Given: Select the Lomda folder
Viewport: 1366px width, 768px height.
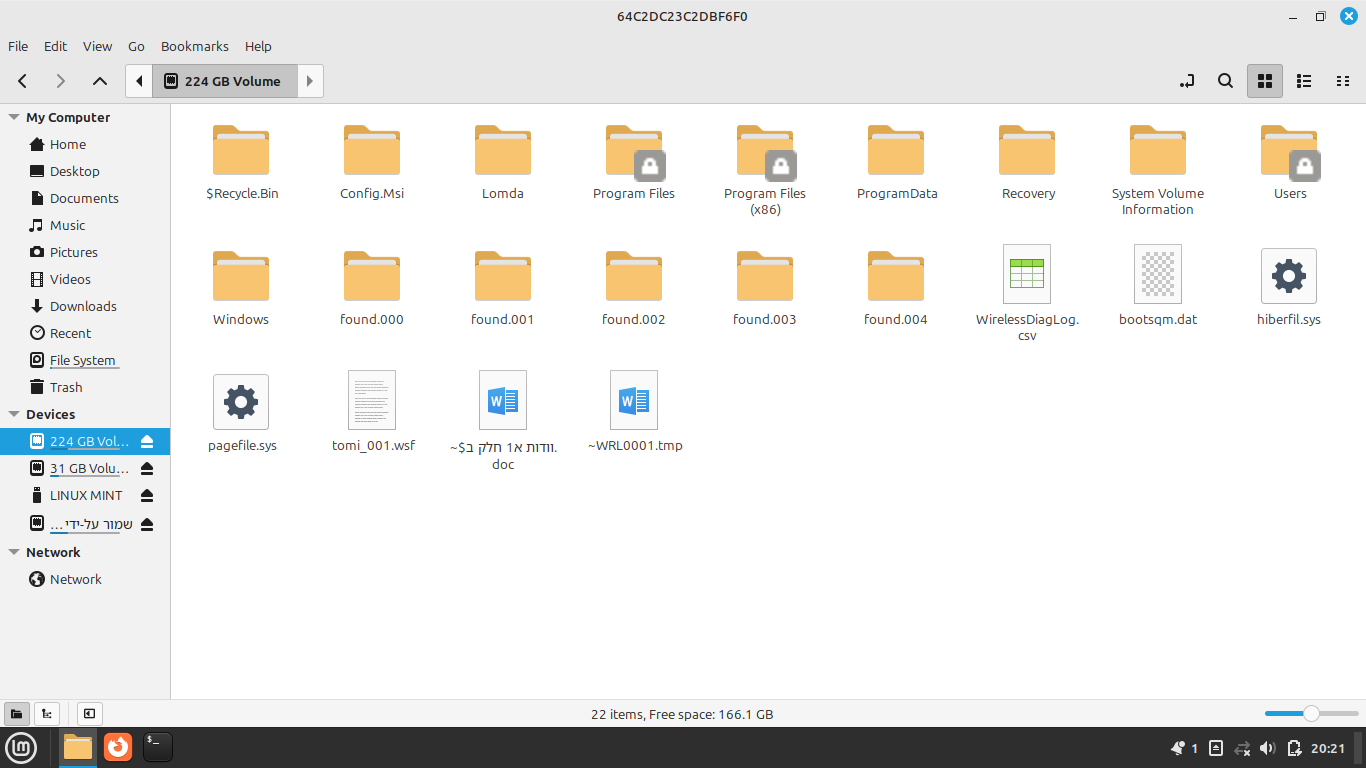Looking at the screenshot, I should click(x=503, y=162).
